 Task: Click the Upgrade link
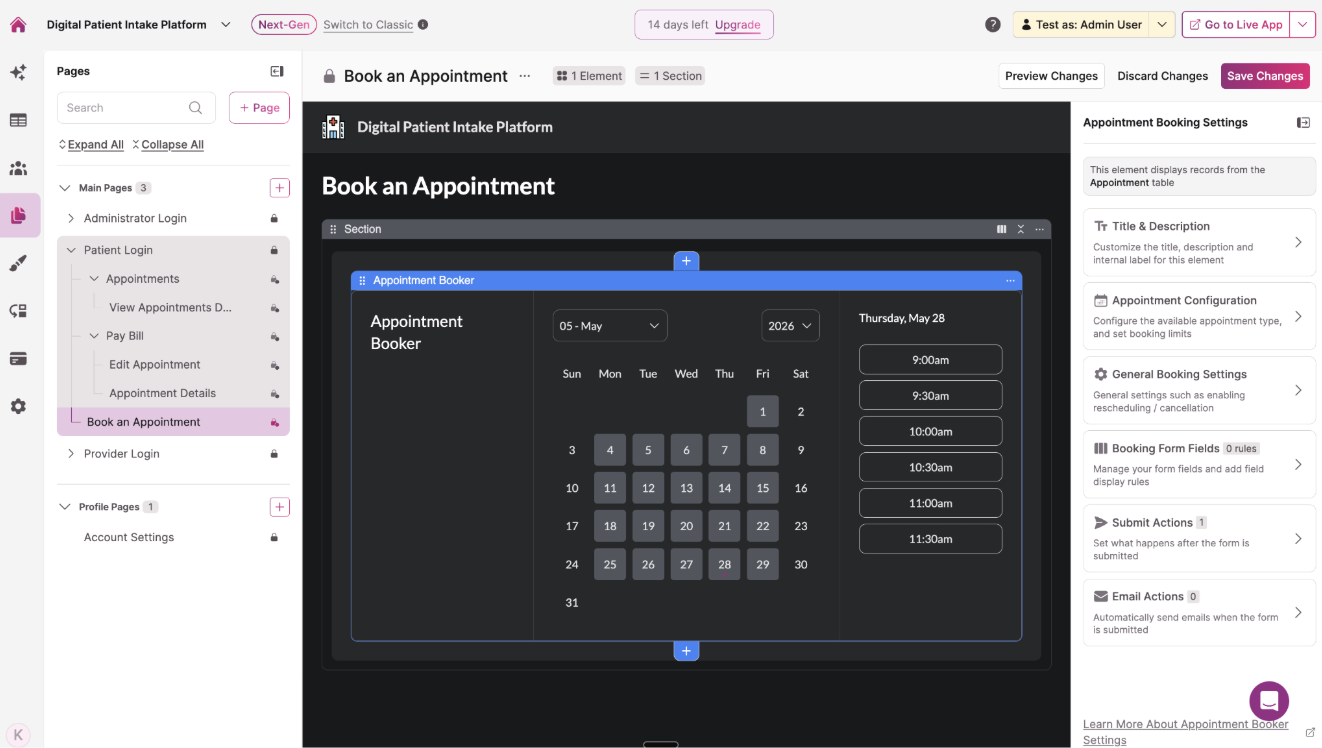pos(737,25)
